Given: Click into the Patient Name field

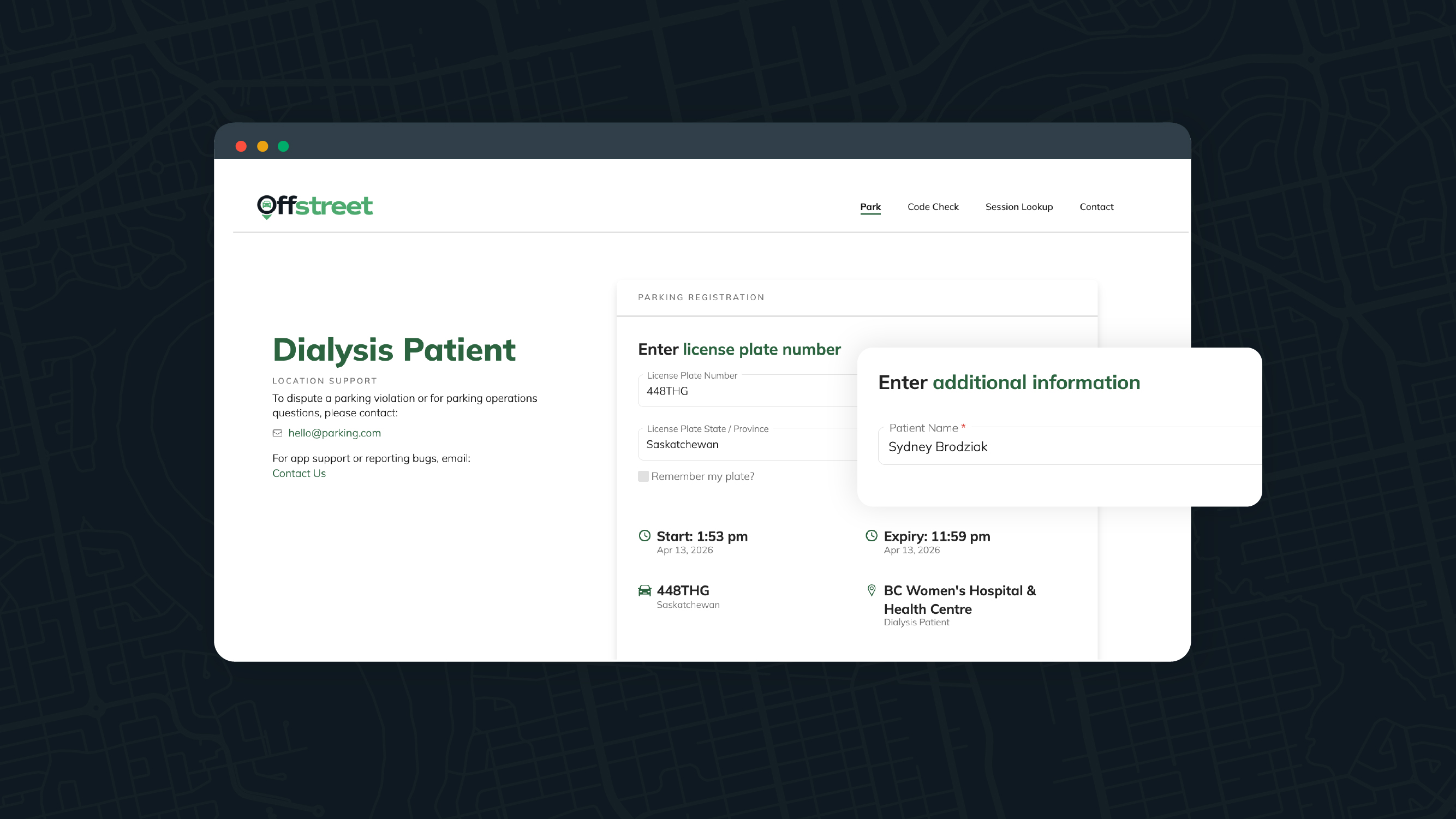Looking at the screenshot, I should (1063, 447).
